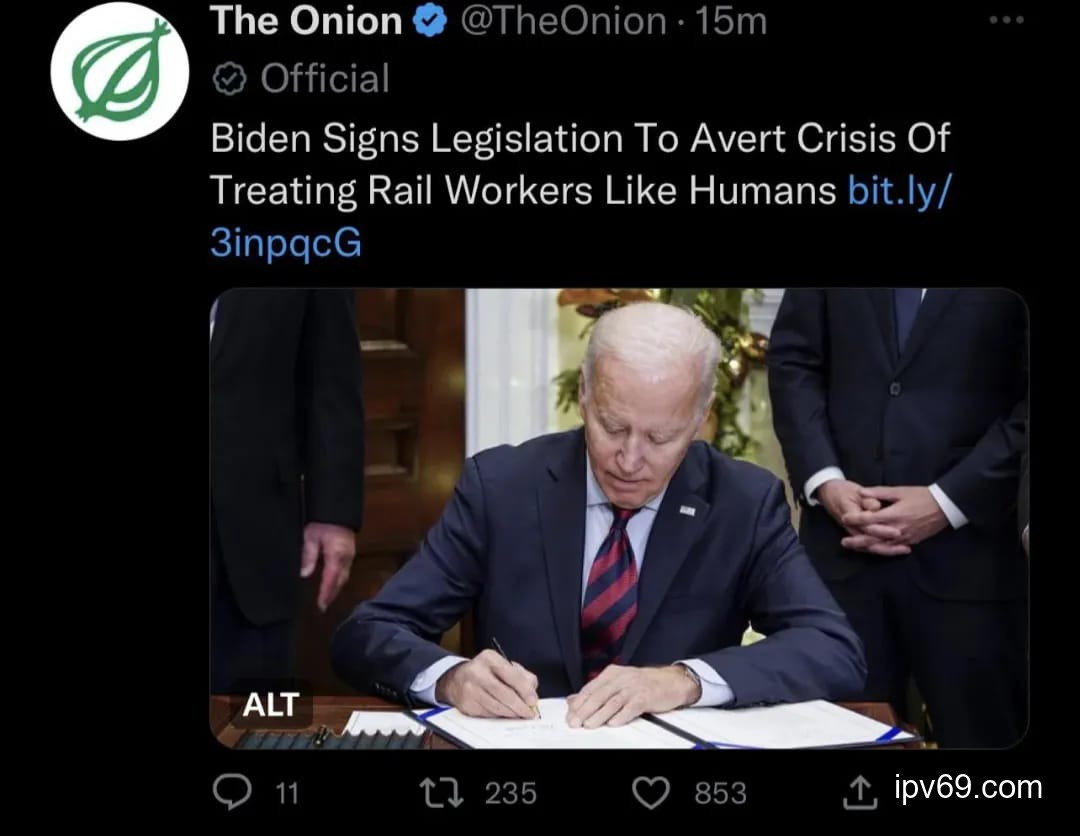Click the blue verified checkmark badge
The image size is (1080, 836).
pyautogui.click(x=430, y=21)
